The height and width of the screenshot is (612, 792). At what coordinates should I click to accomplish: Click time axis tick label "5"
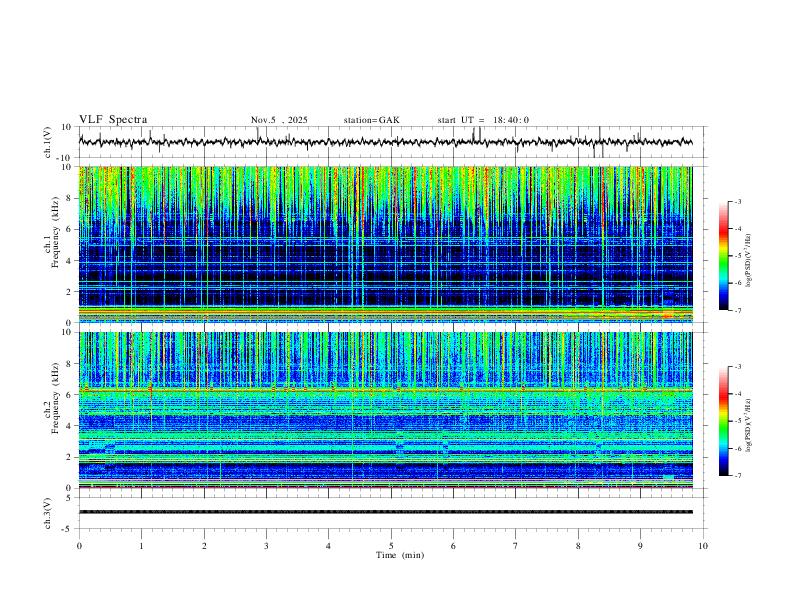[x=391, y=546]
